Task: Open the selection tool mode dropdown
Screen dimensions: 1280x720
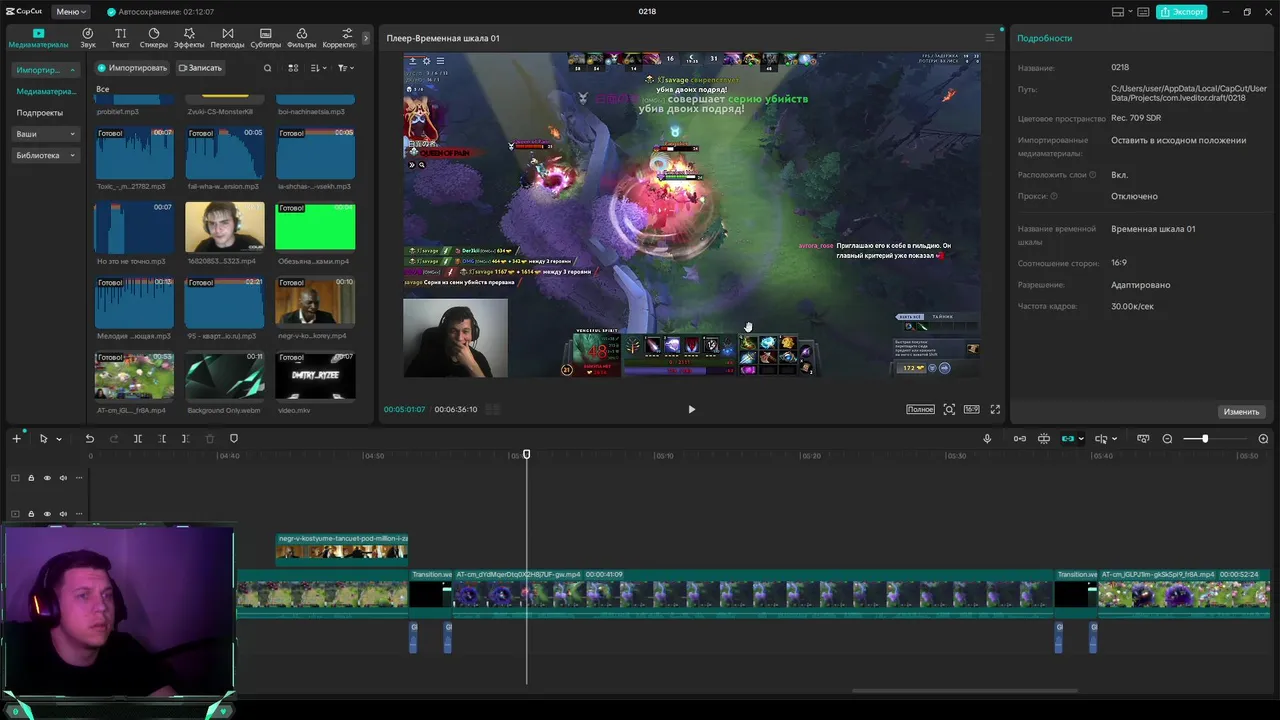Action: (59, 439)
